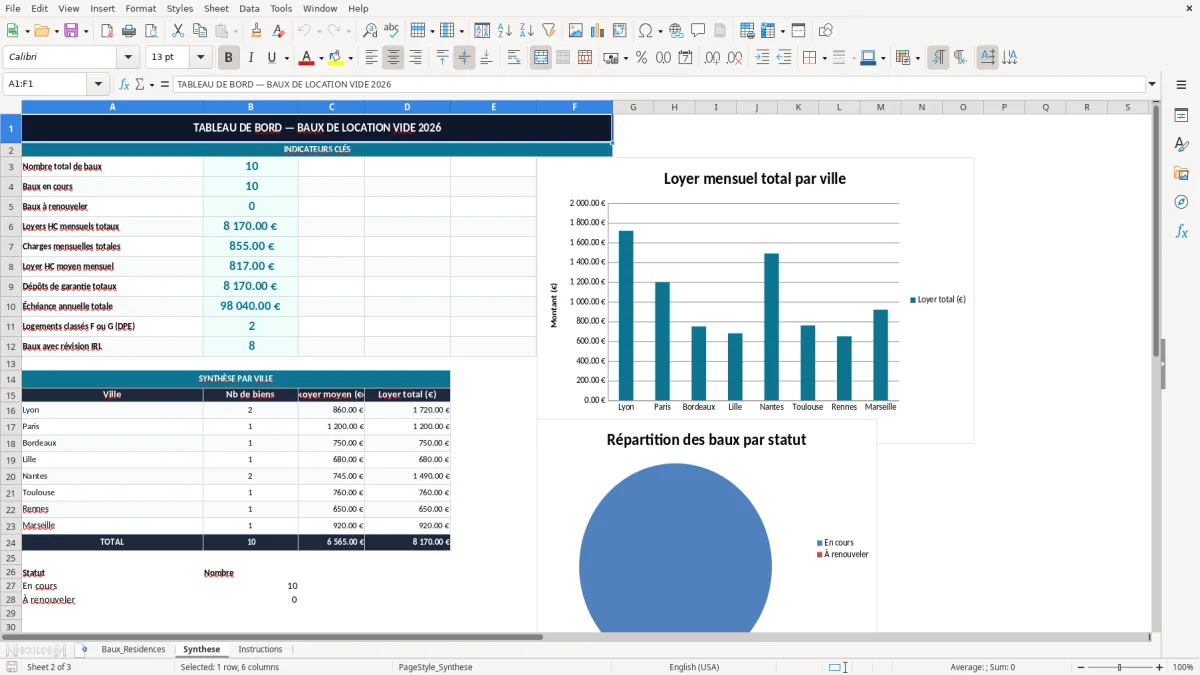Open the Background Color dropdown arrow

point(350,58)
